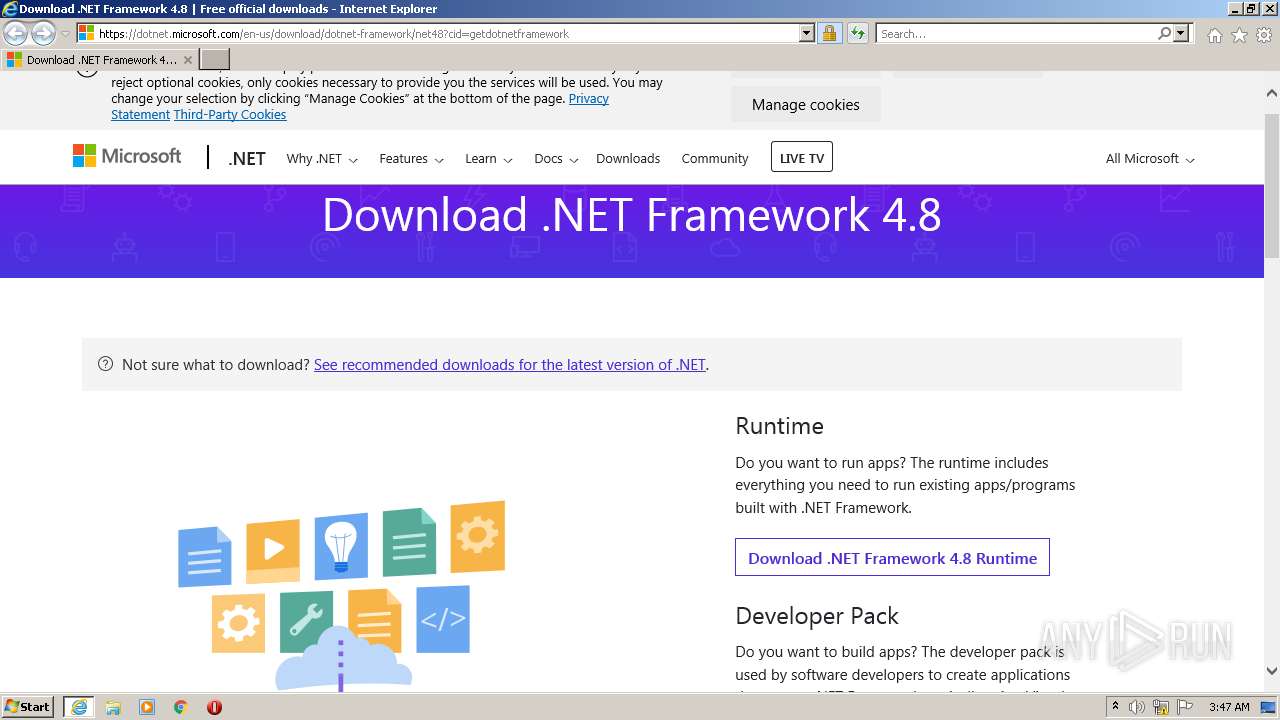Click the LIVE TV button
Viewport: 1280px width, 720px height.
point(802,157)
